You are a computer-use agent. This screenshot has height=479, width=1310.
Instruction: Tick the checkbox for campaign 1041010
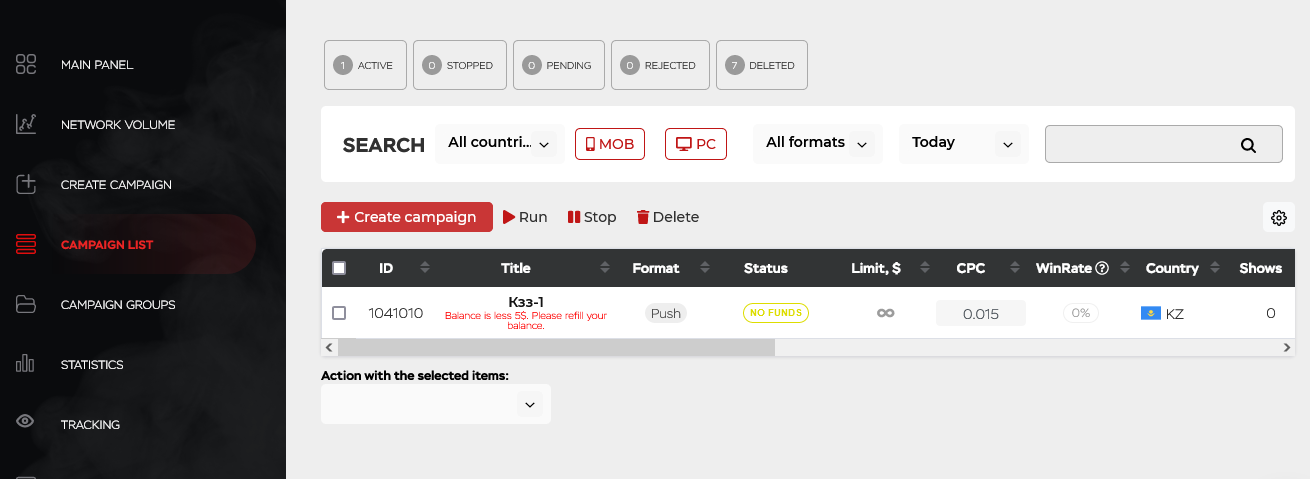[x=339, y=313]
